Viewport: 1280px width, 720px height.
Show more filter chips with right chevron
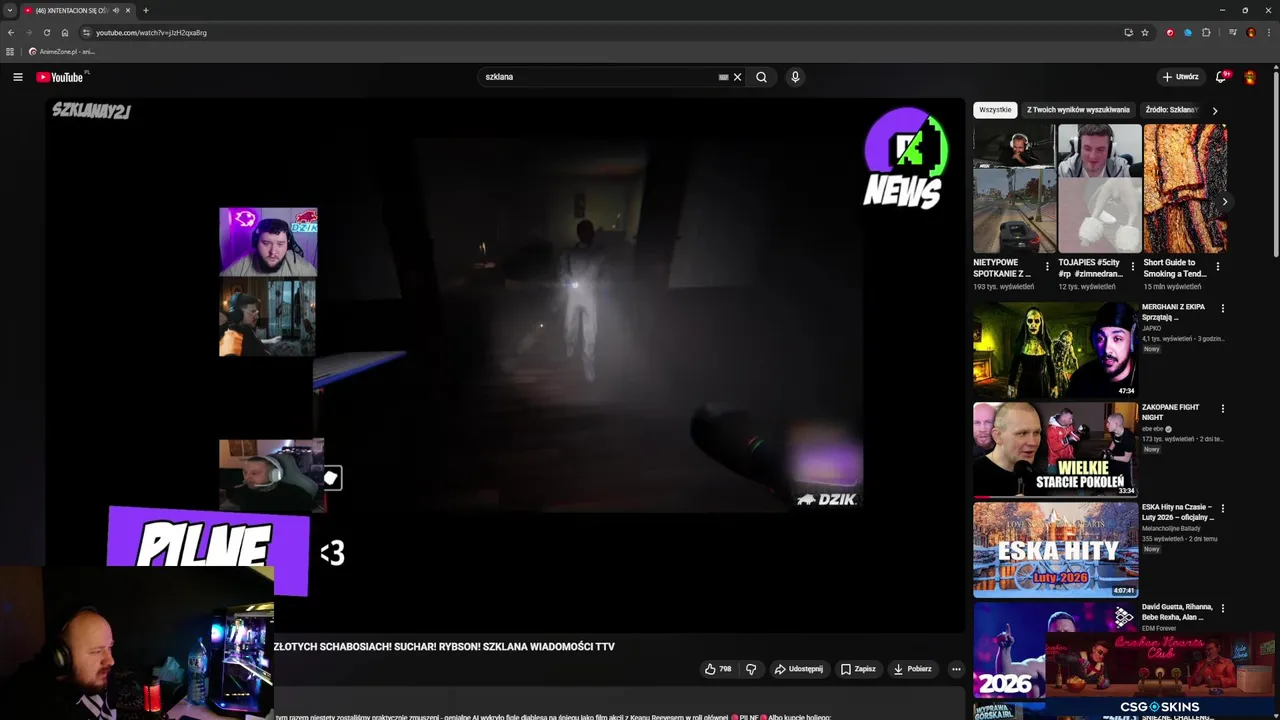point(1215,110)
